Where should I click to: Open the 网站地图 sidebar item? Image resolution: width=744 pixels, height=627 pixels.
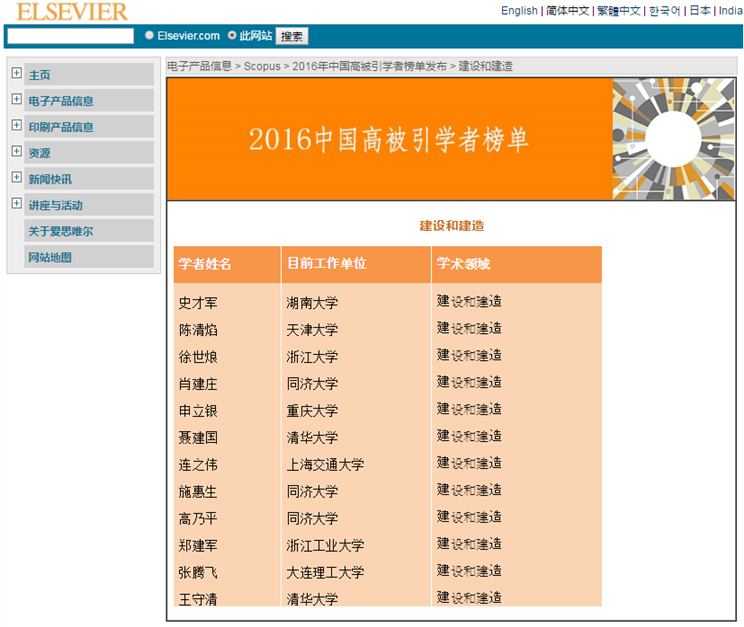tap(89, 257)
